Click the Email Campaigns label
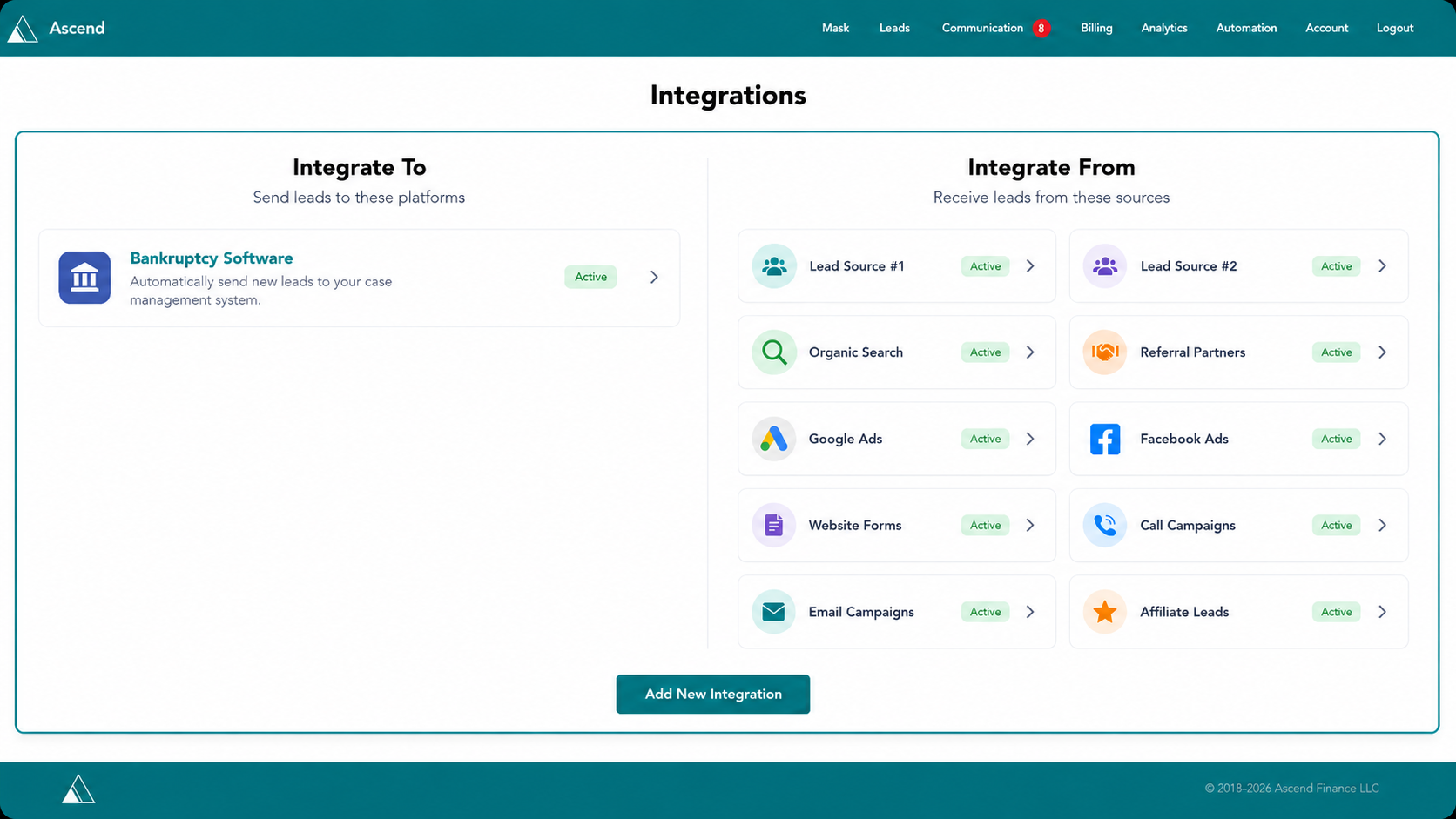Screen dimensions: 1456x819 pyautogui.click(x=861, y=612)
